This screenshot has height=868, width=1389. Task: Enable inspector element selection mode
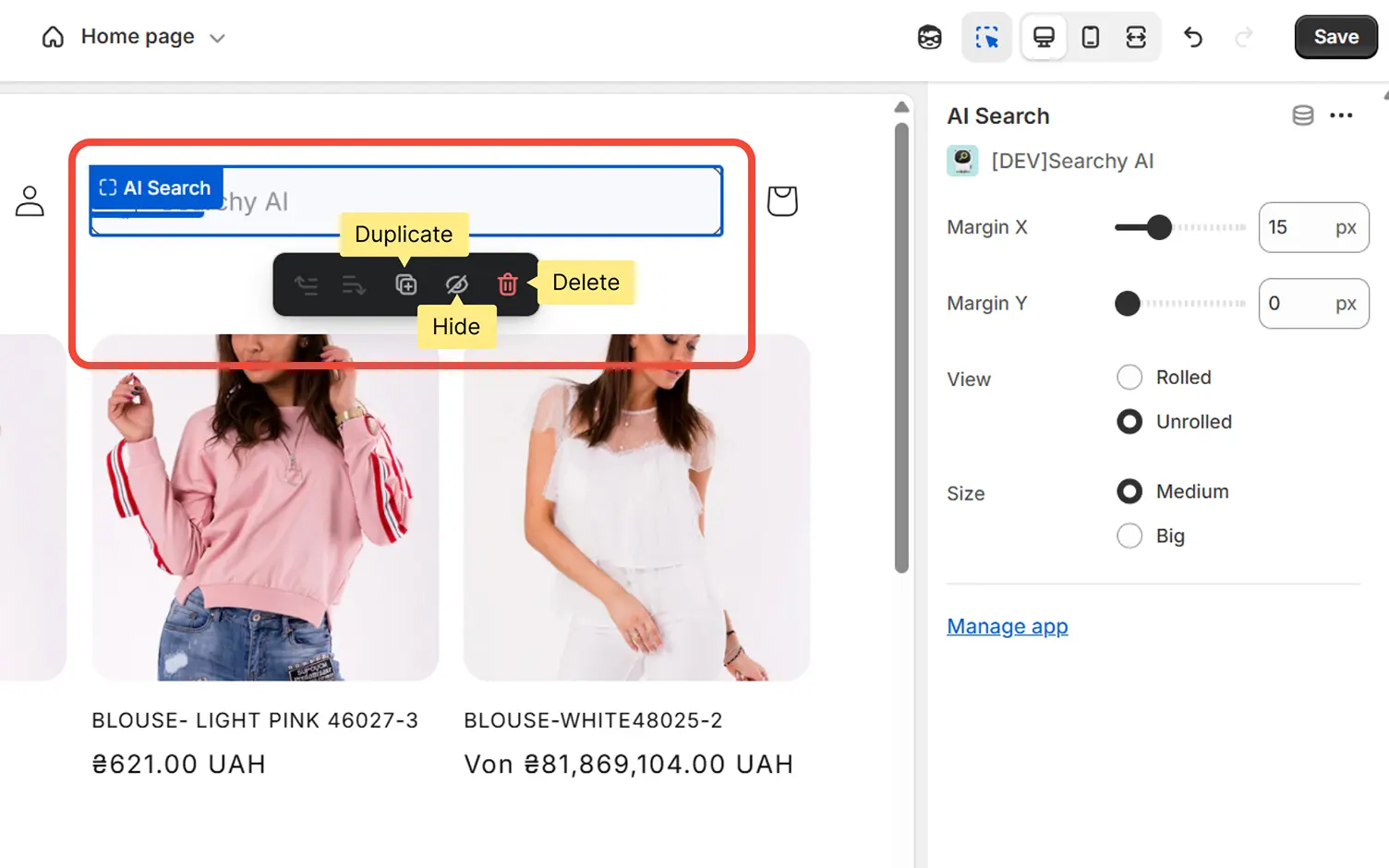point(986,36)
